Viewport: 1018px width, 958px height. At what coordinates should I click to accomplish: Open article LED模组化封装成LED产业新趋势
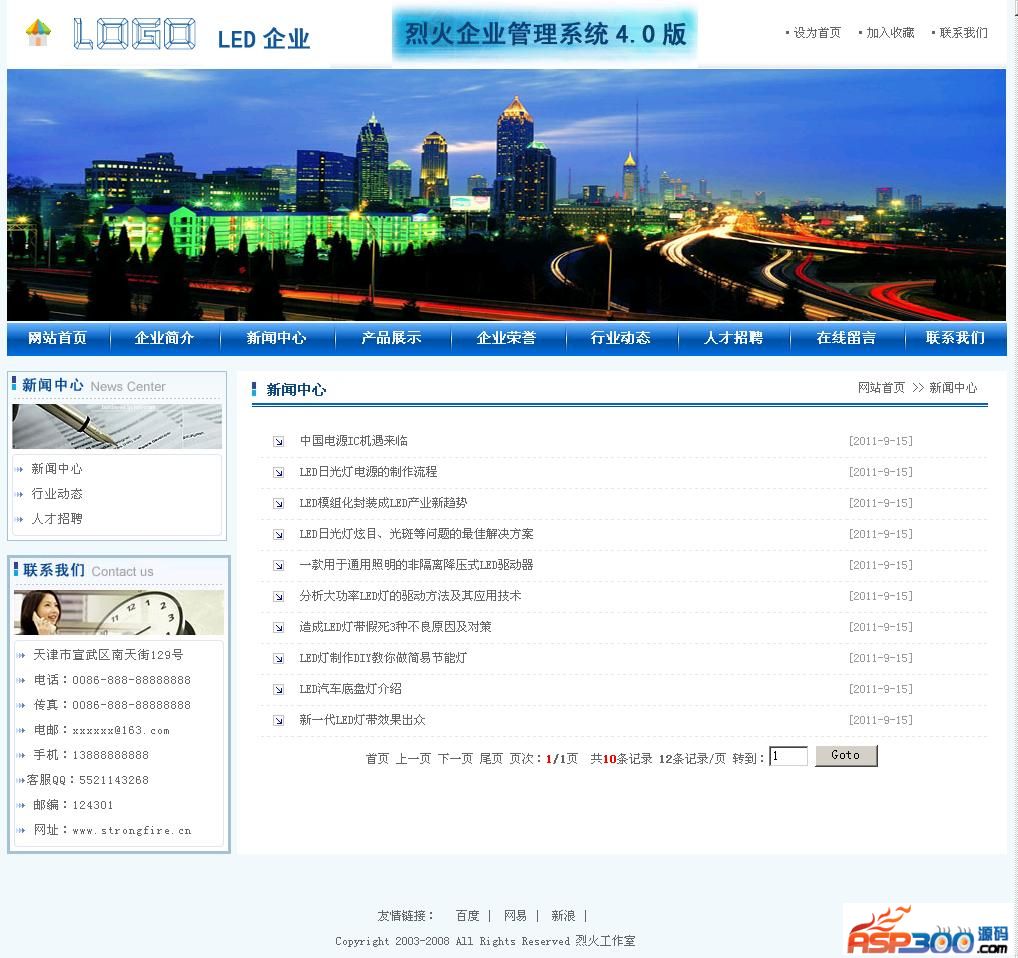point(383,503)
